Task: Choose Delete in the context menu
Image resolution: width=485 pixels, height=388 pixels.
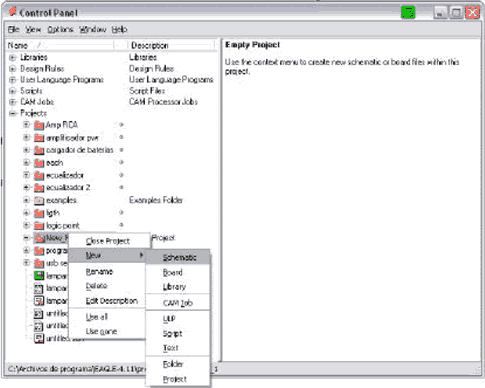Action: pos(107,286)
